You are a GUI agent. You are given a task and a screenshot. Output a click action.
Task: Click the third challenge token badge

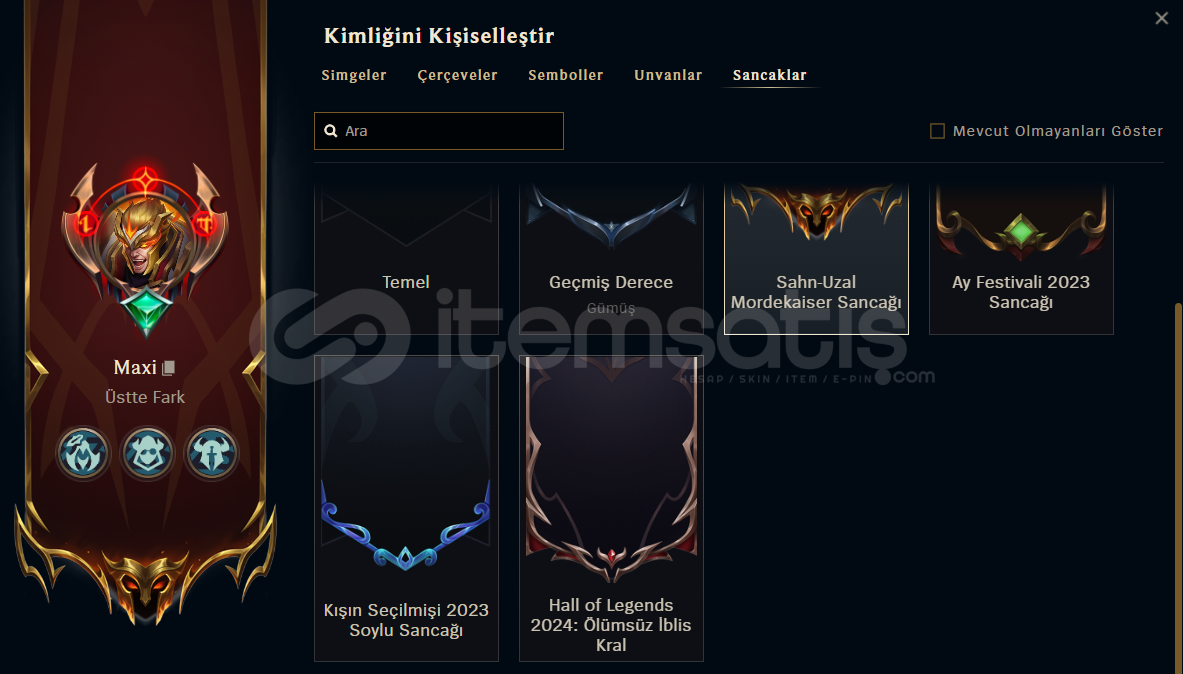212,453
